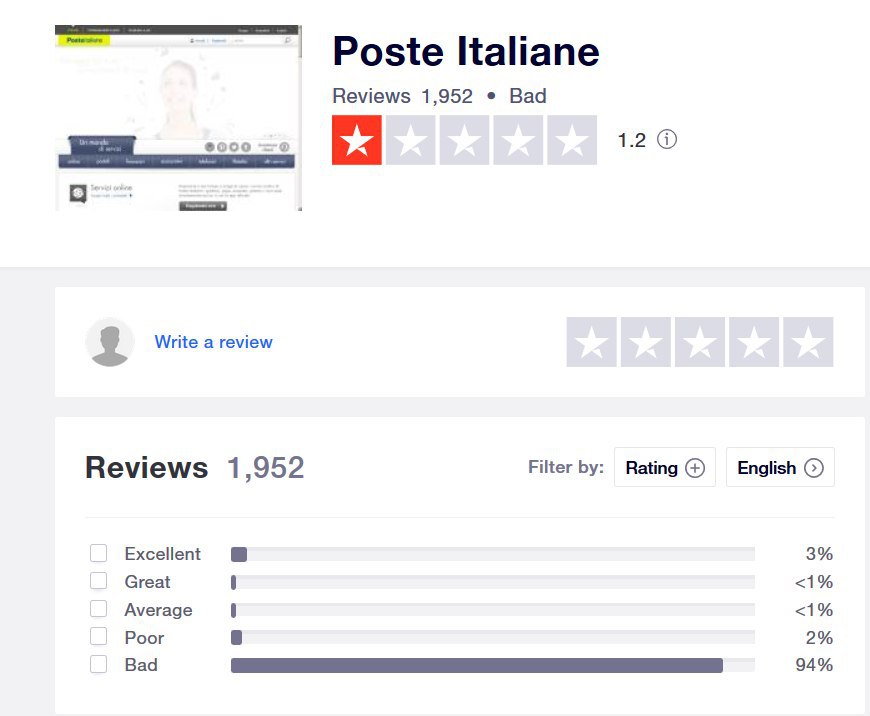Click the user avatar beside Write a review
The width and height of the screenshot is (870, 716).
110,342
